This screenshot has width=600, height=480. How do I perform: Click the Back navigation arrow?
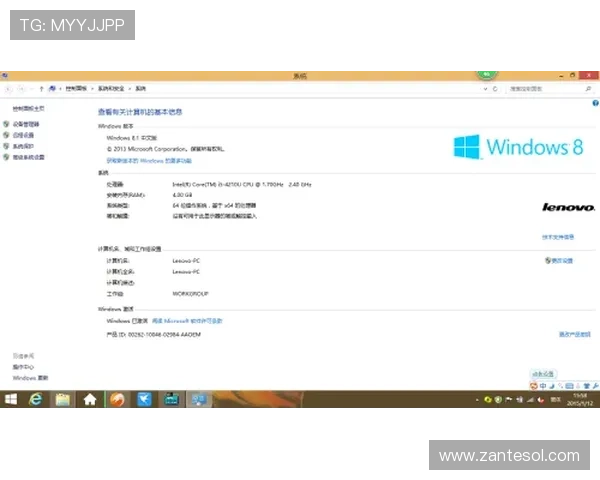(9, 89)
